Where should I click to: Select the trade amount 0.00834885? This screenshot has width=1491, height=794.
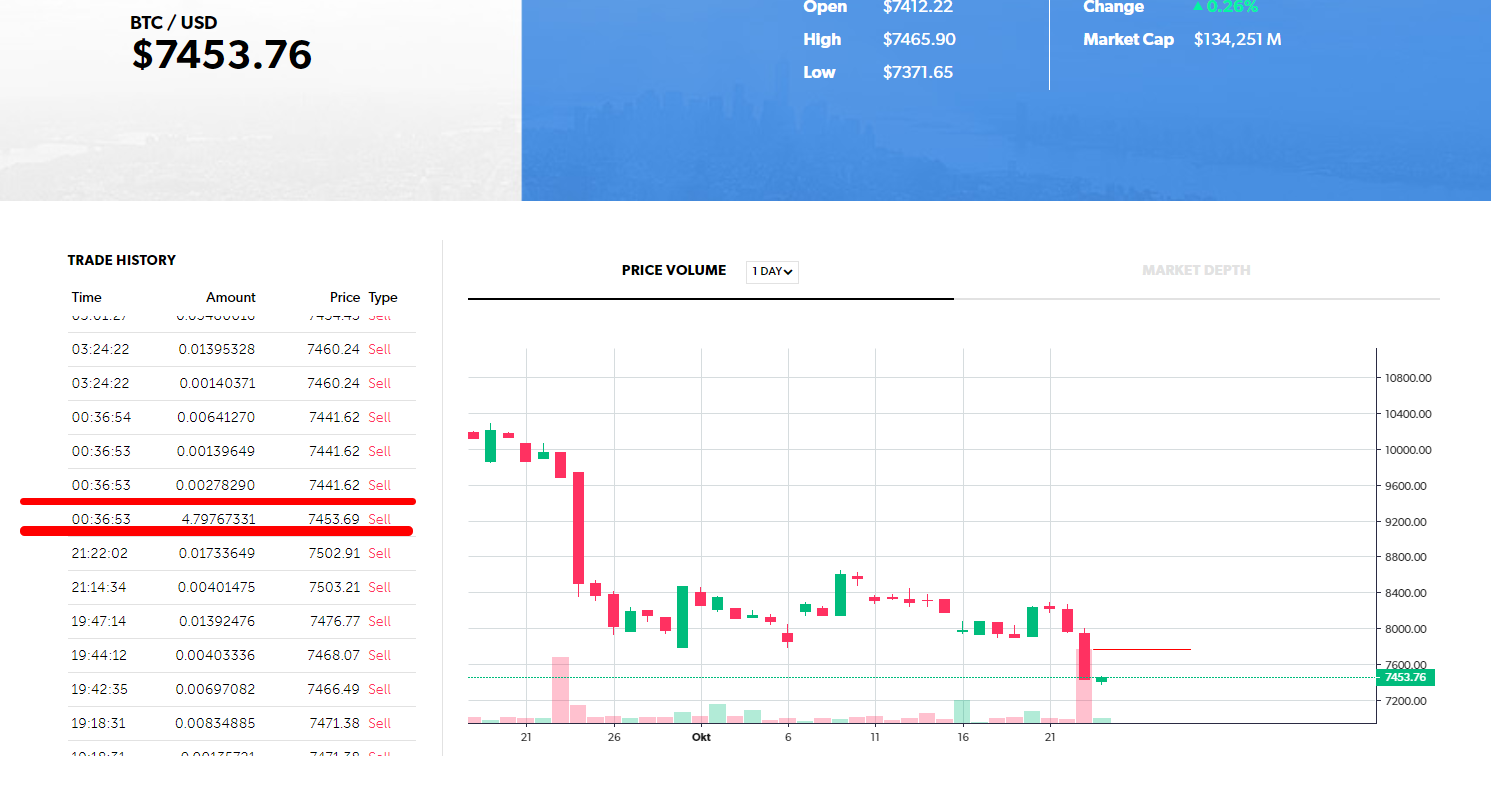pos(215,723)
